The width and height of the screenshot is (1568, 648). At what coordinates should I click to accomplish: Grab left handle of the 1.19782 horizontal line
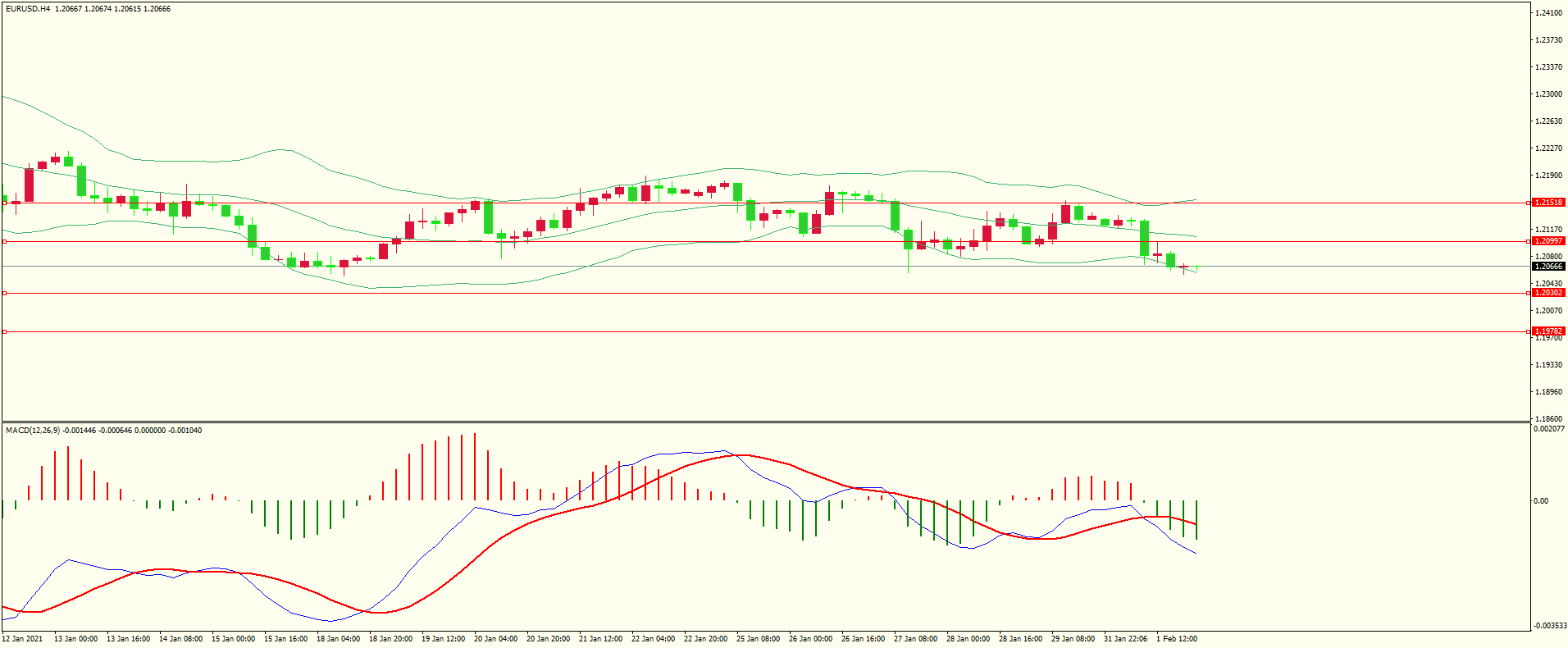tap(4, 332)
